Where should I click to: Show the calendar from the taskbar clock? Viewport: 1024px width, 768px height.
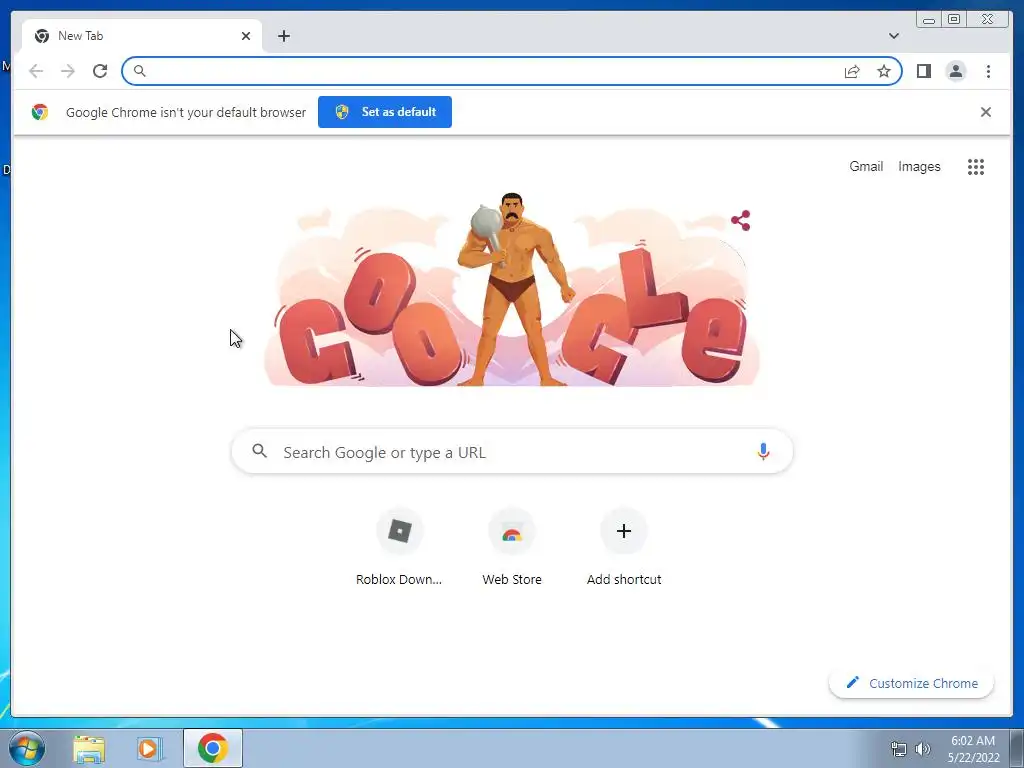point(973,749)
